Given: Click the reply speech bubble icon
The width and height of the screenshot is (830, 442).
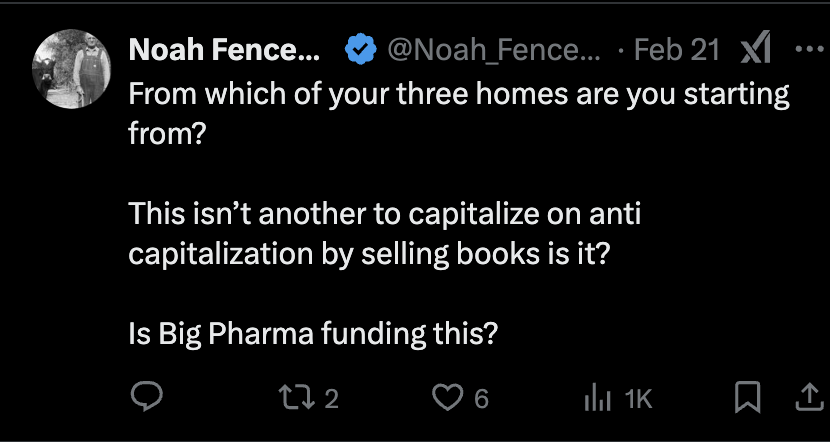Looking at the screenshot, I should click(147, 398).
